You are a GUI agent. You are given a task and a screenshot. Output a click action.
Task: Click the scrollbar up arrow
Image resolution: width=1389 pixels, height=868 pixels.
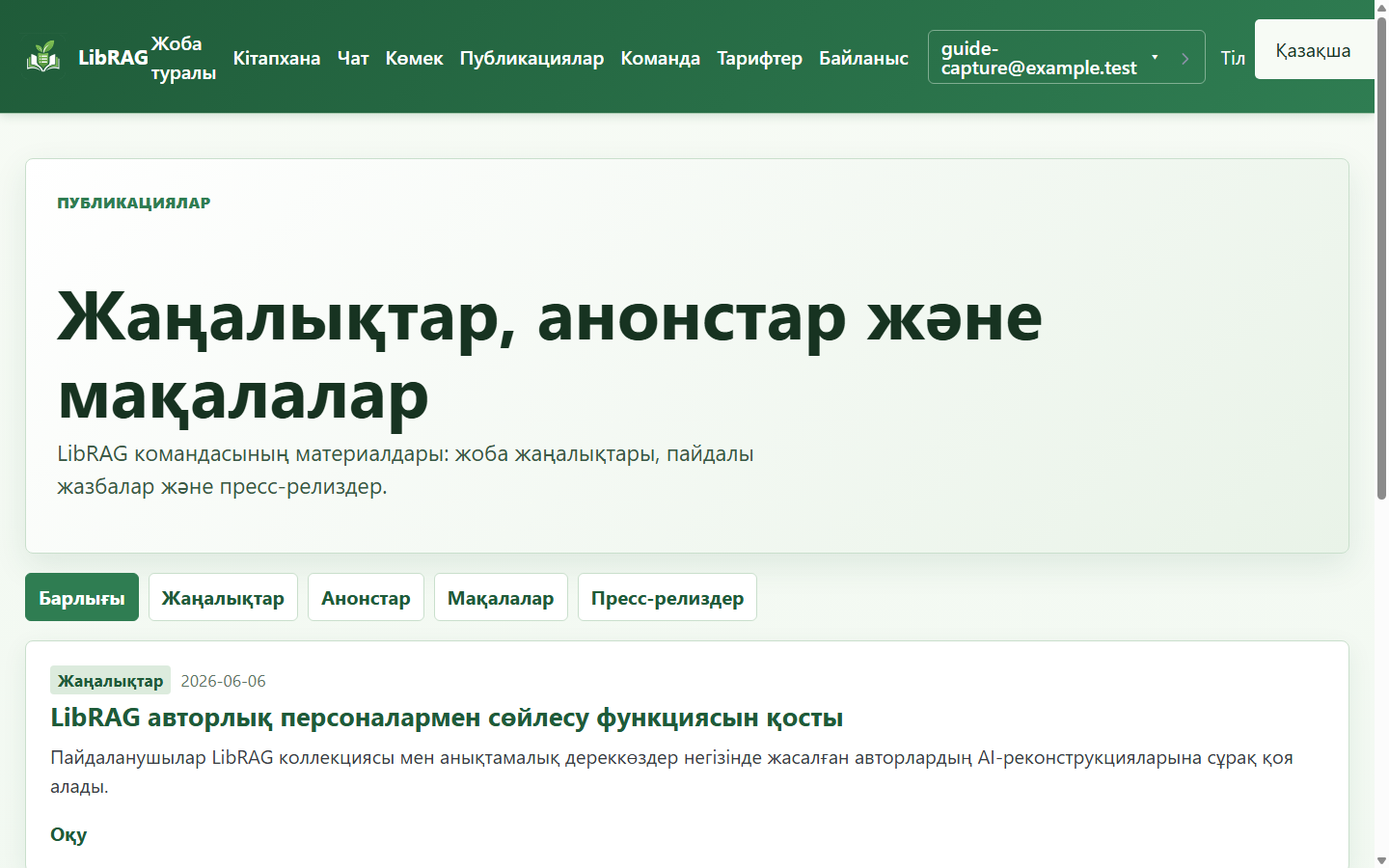[1381, 7]
